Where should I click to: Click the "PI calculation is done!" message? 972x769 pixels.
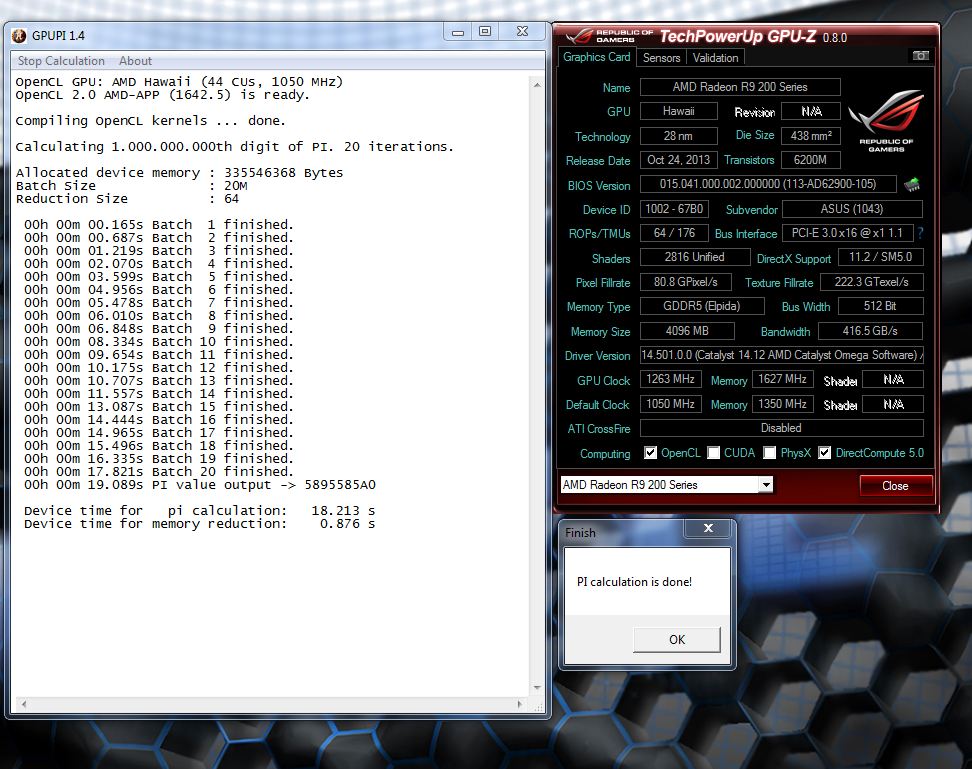tap(634, 582)
